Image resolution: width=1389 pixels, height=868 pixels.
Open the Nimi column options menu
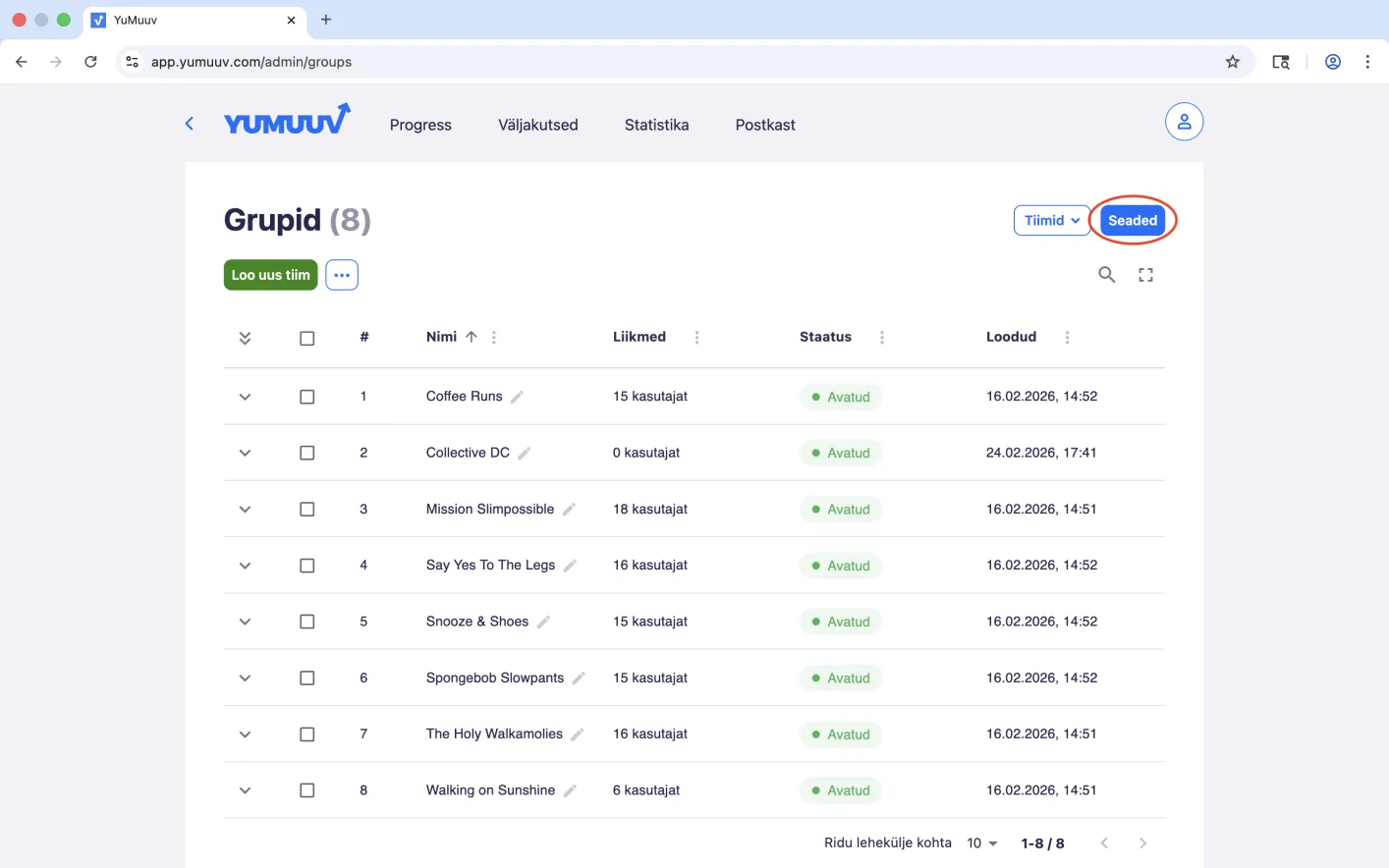point(494,338)
